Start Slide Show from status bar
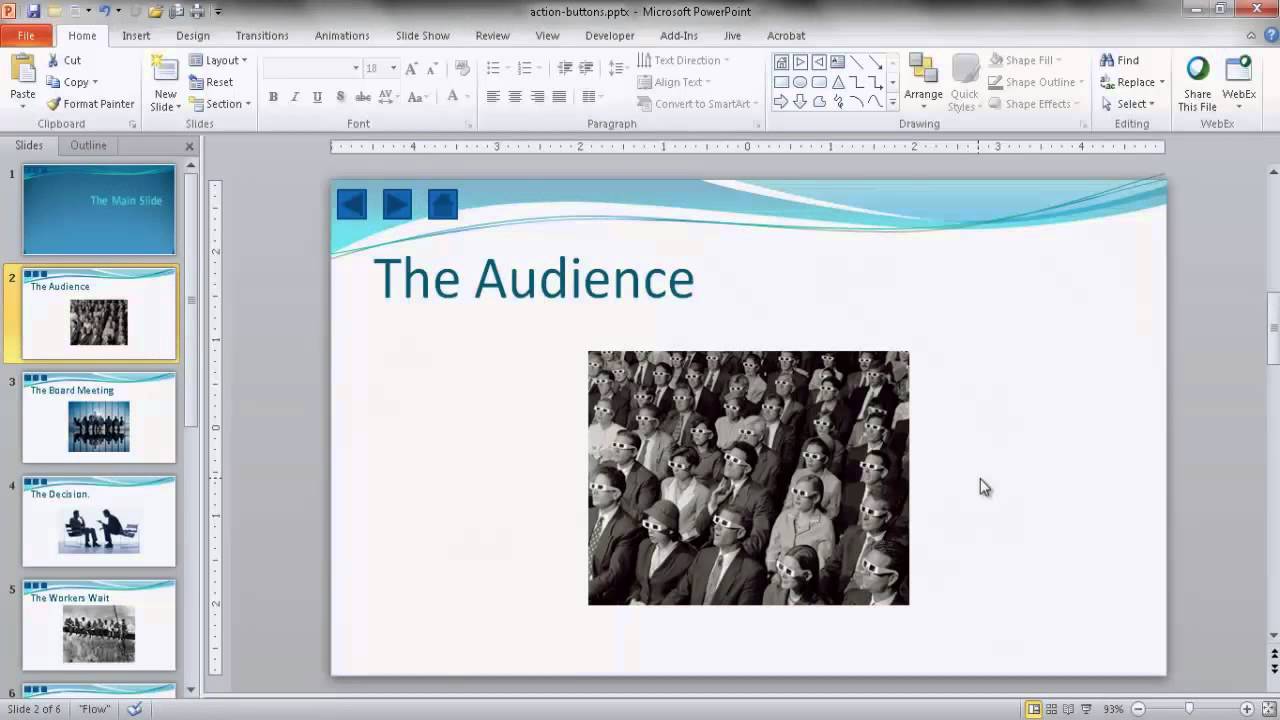Image resolution: width=1280 pixels, height=720 pixels. point(1086,709)
